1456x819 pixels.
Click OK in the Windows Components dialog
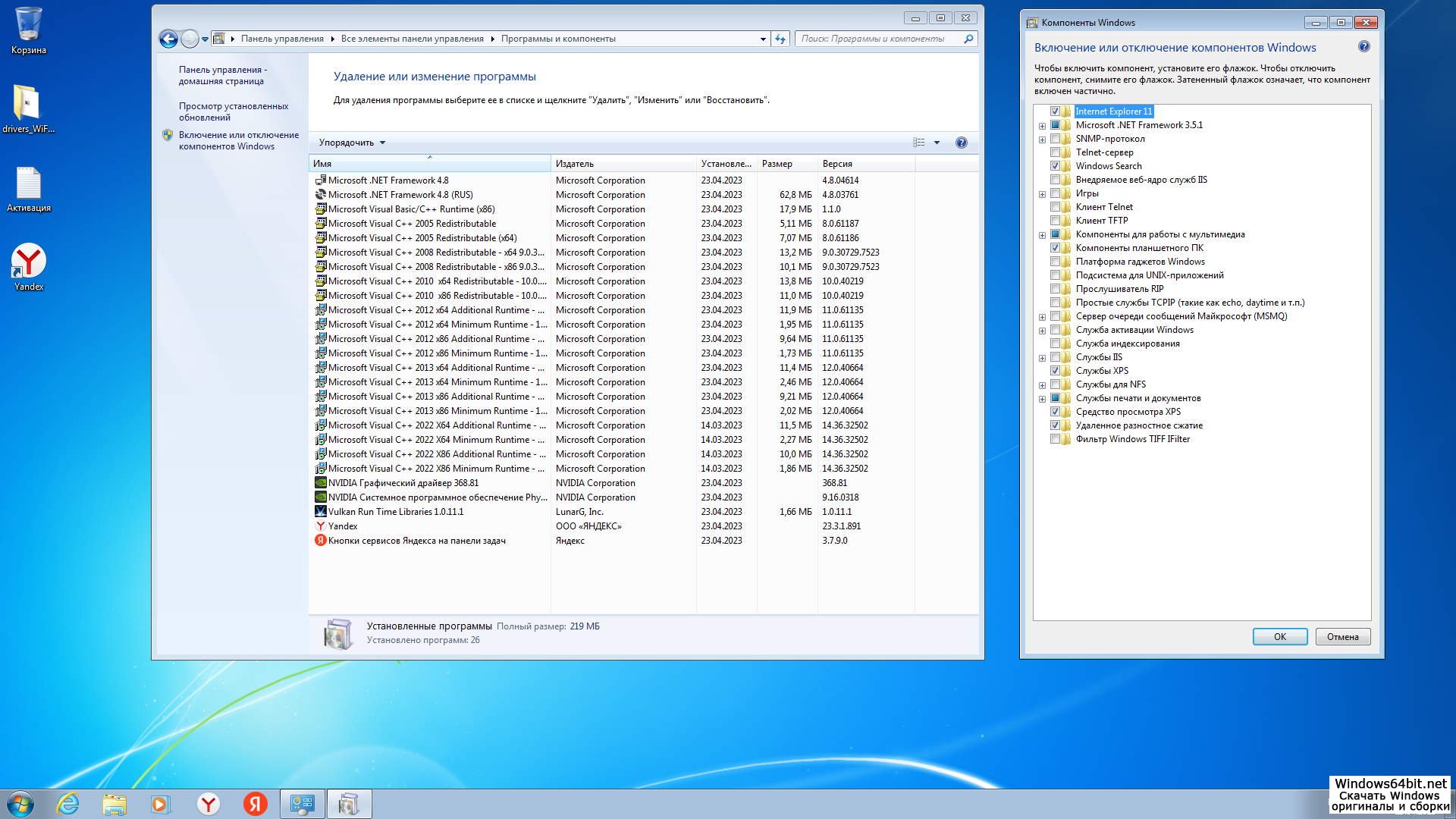click(1279, 637)
